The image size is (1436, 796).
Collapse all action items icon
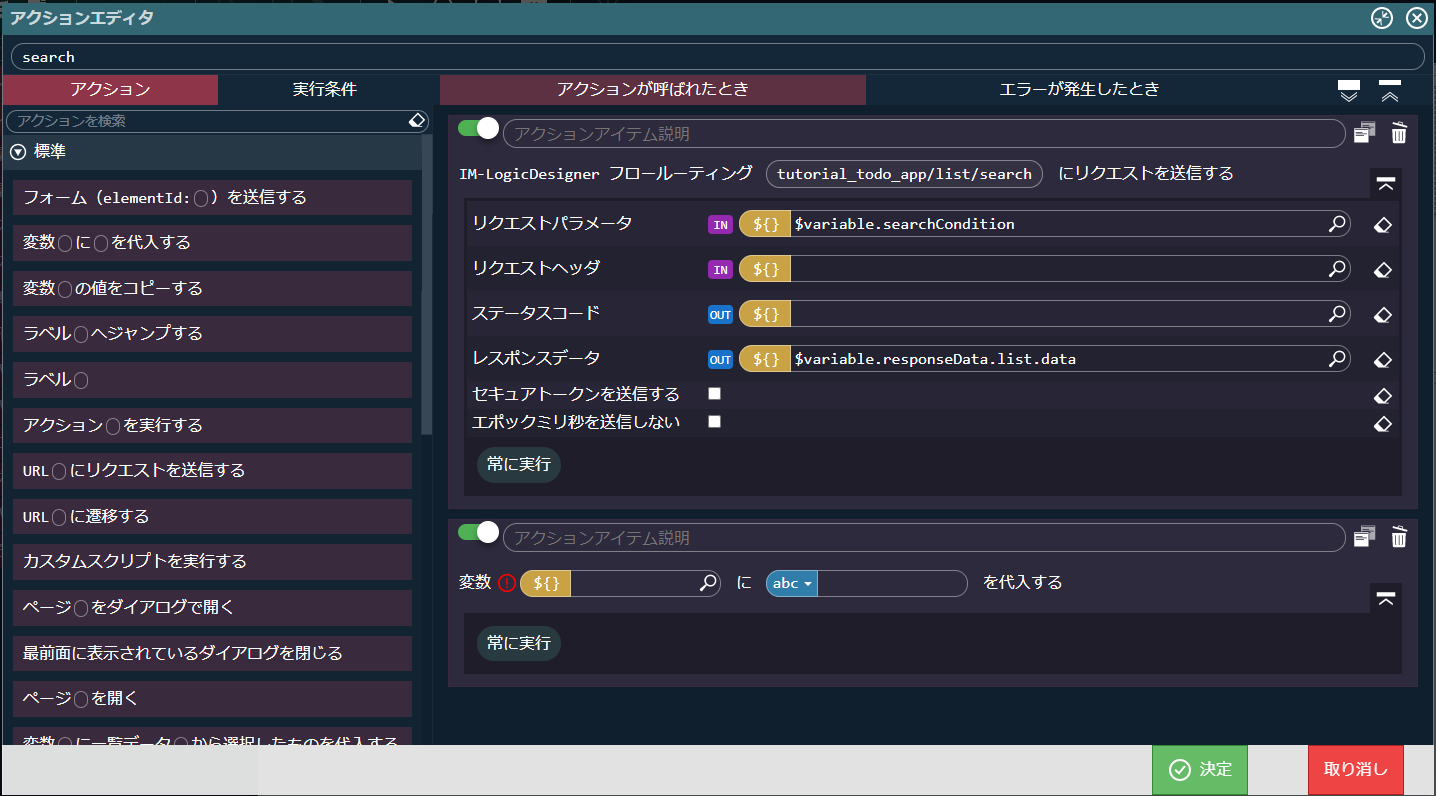(1390, 91)
